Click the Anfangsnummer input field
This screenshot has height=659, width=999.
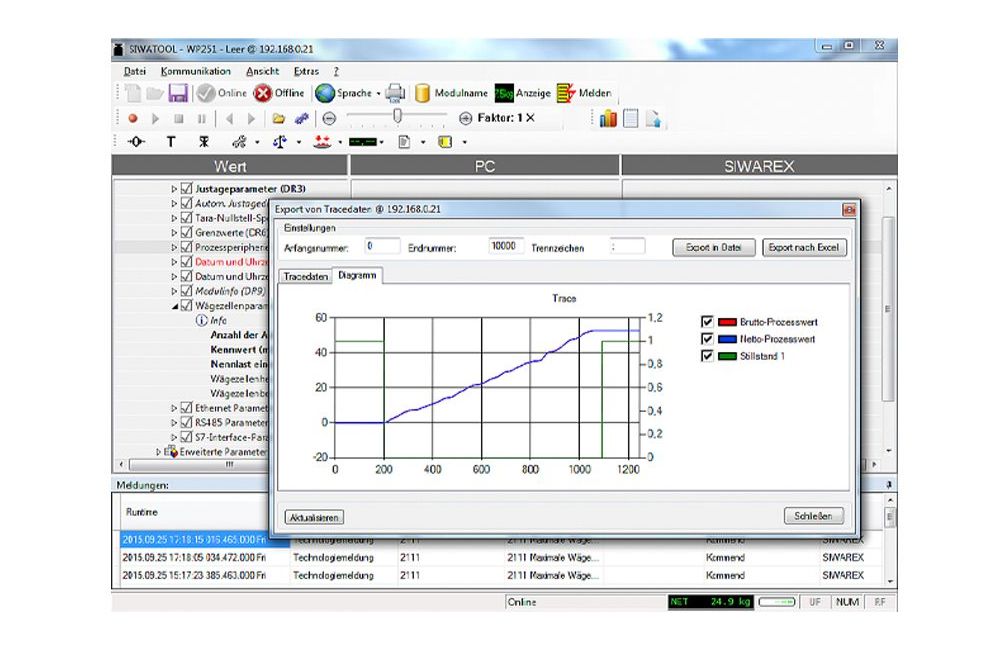point(382,247)
